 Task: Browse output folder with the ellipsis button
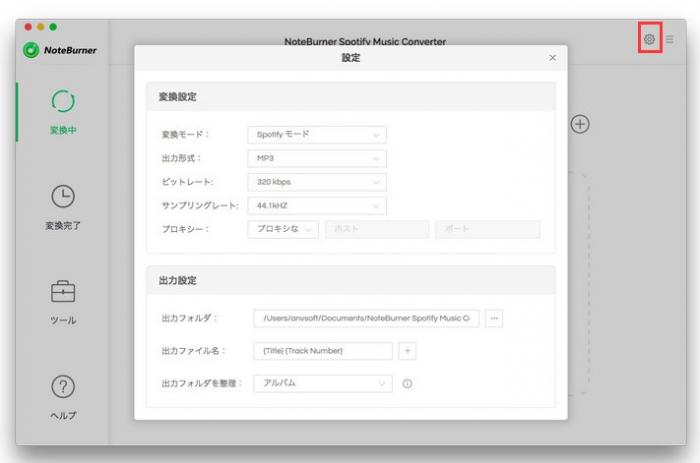(494, 318)
